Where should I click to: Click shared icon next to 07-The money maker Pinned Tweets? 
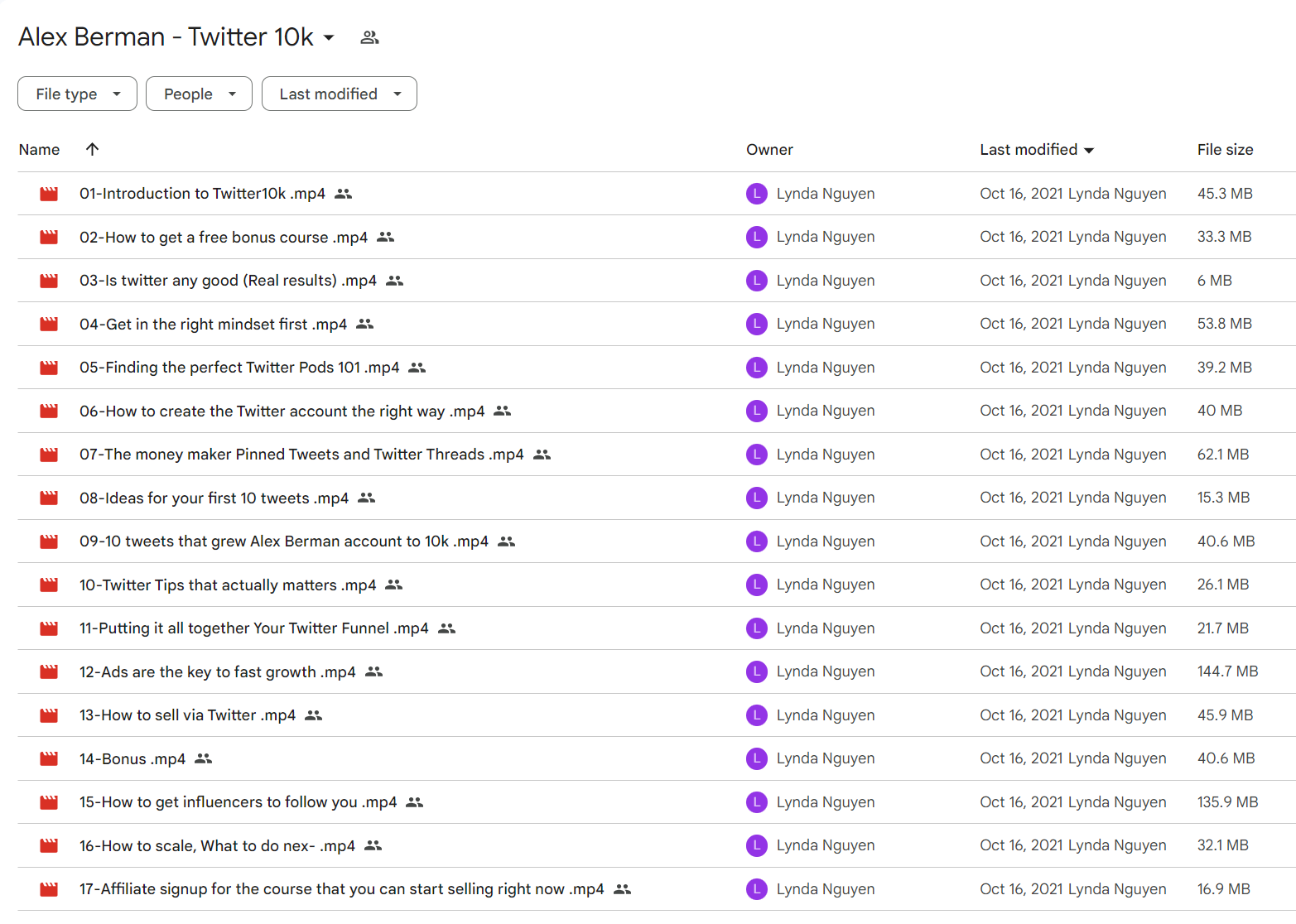click(x=542, y=455)
